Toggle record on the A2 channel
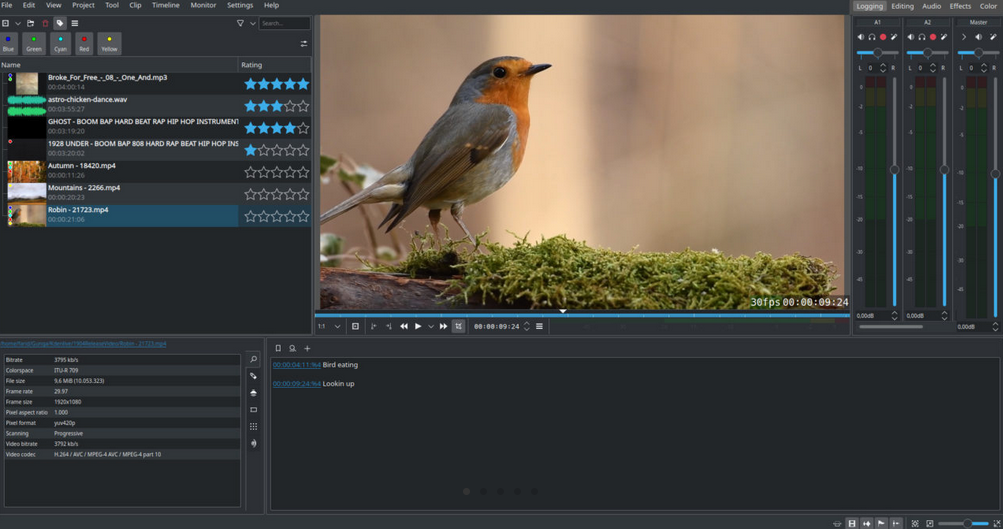1003x529 pixels. (933, 37)
